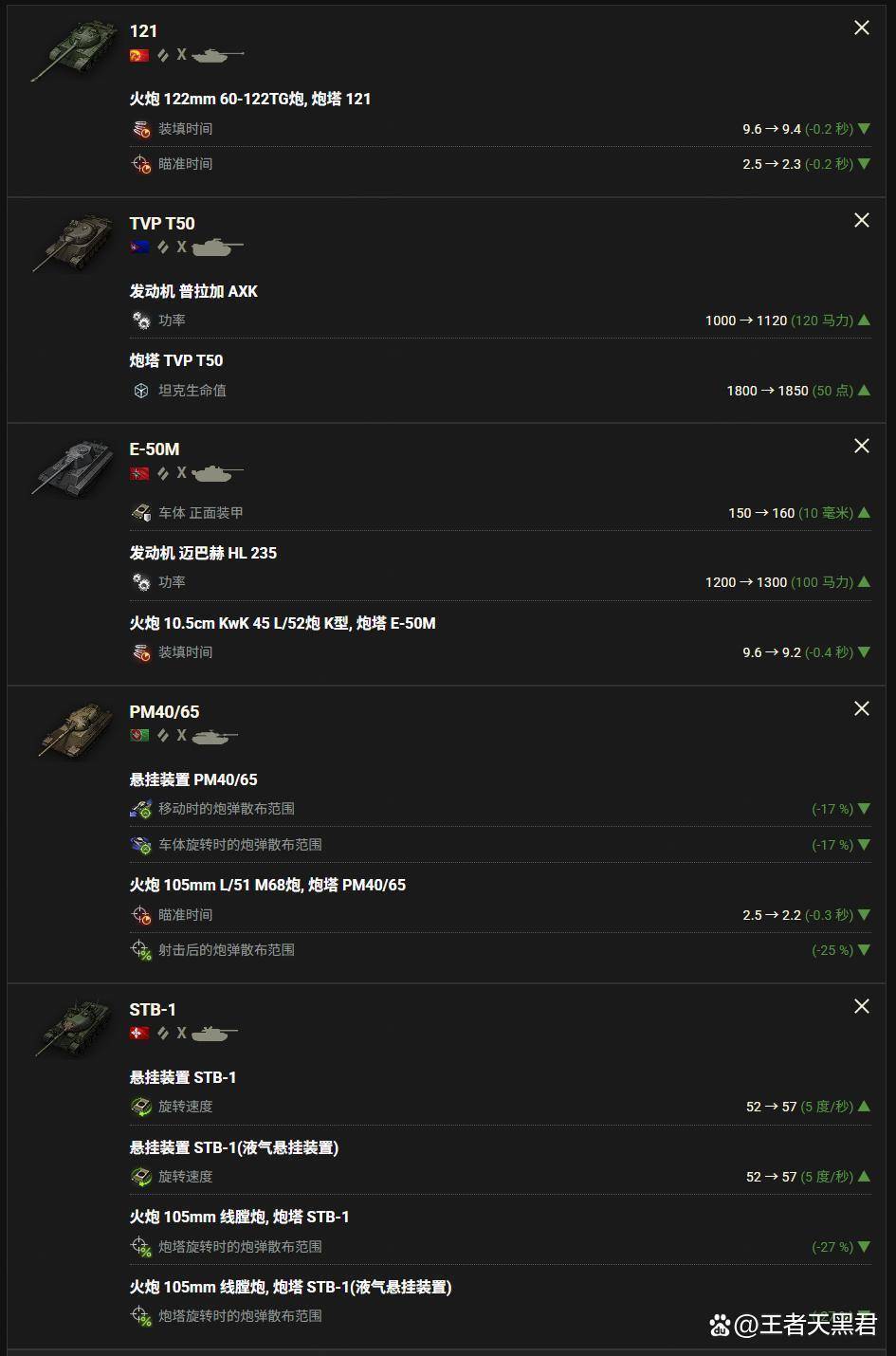Click the green up arrow beside 1000 → 1120
Screen dimensions: 896x1356
point(864,321)
